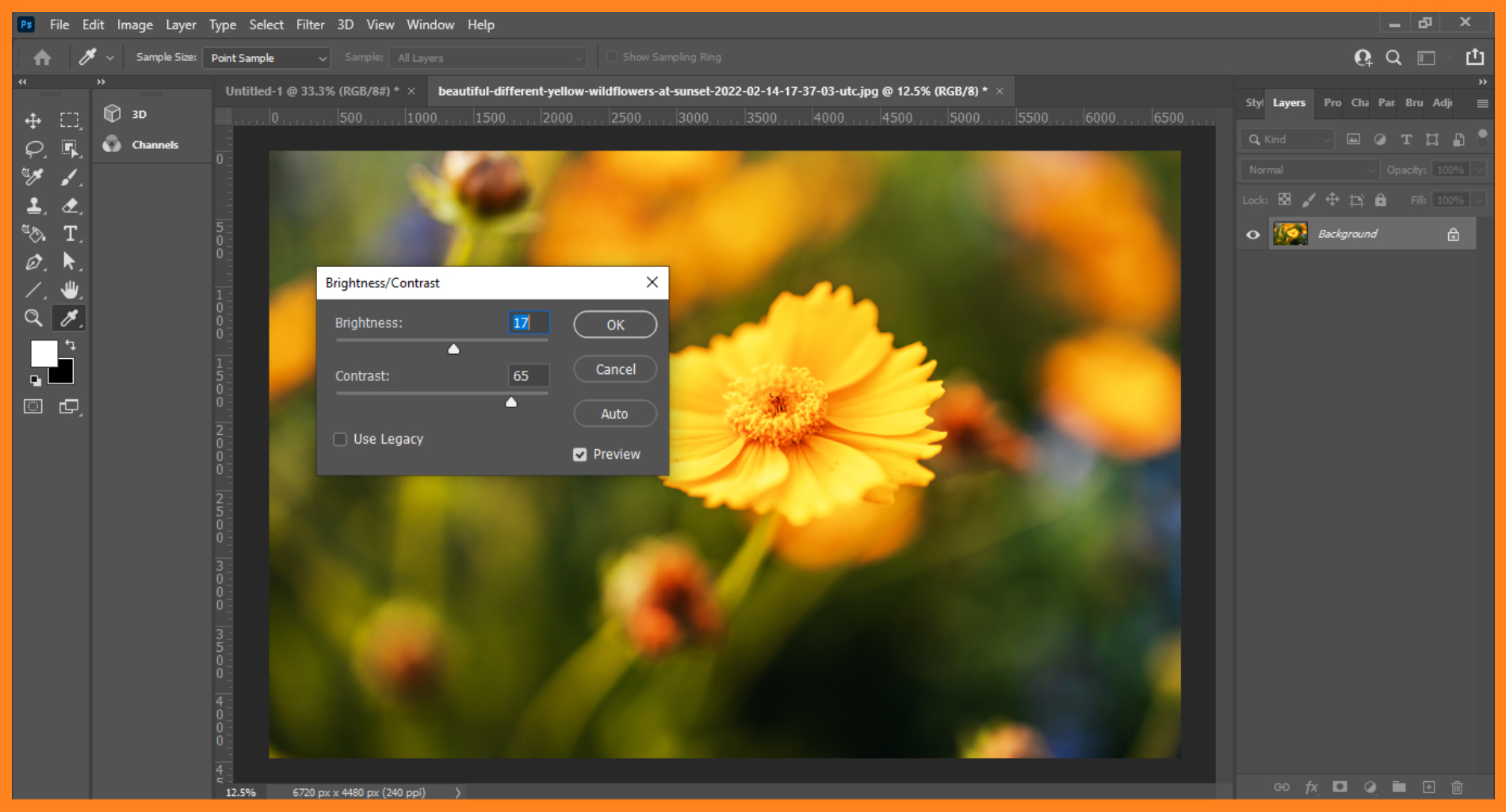Click the Auto button in Brightness/Contrast
1506x812 pixels.
click(x=614, y=413)
